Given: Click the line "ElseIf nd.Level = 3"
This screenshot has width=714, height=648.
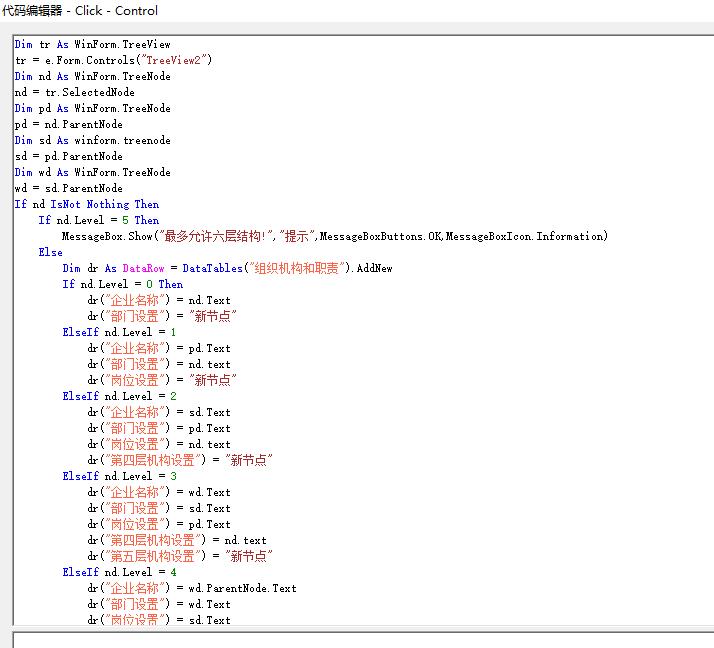Looking at the screenshot, I should point(119,476).
